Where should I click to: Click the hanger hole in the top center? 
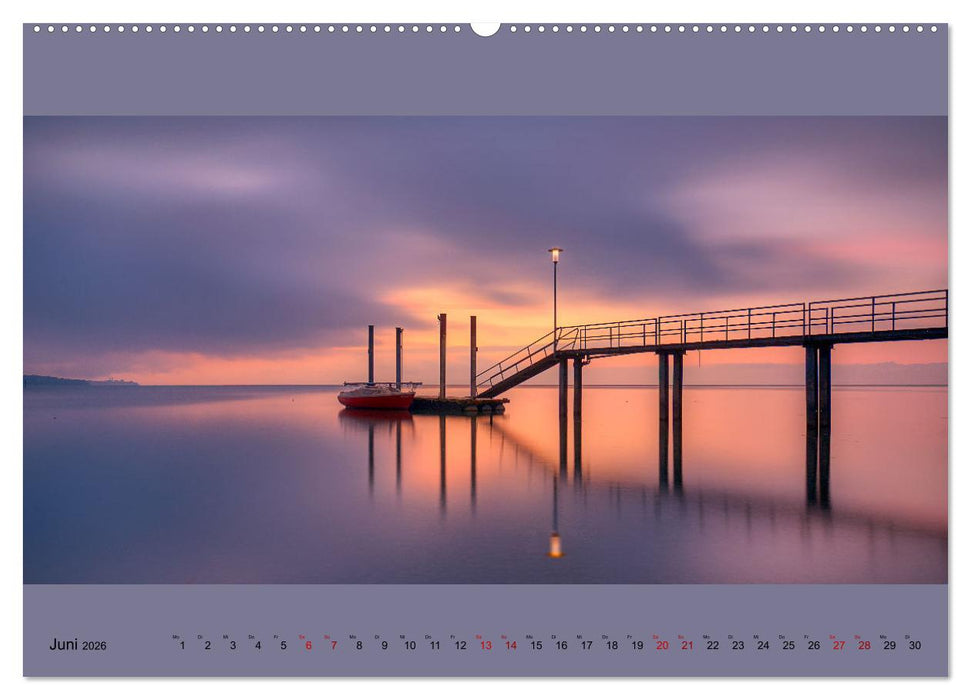pyautogui.click(x=485, y=26)
